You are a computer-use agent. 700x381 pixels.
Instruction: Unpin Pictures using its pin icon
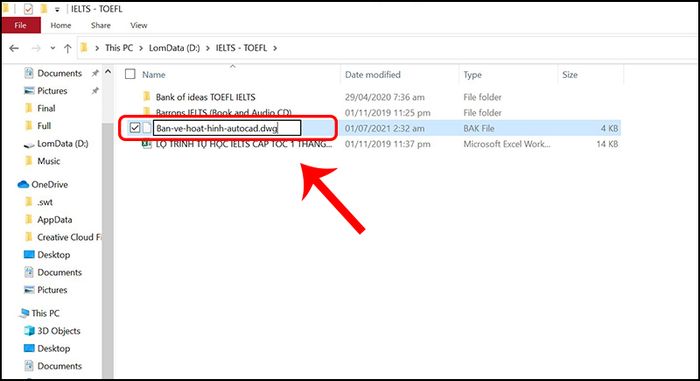click(x=95, y=91)
